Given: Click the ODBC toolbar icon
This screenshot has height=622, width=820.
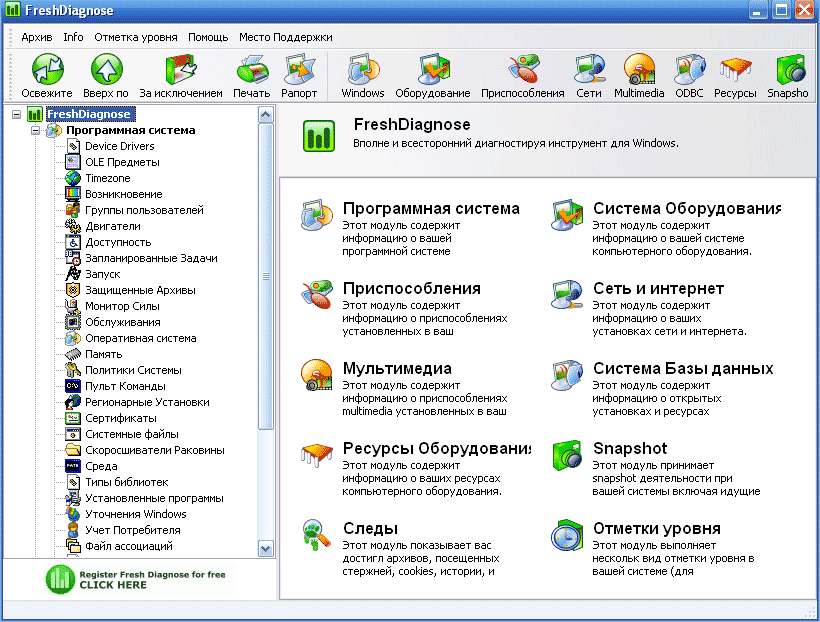Looking at the screenshot, I should point(689,69).
